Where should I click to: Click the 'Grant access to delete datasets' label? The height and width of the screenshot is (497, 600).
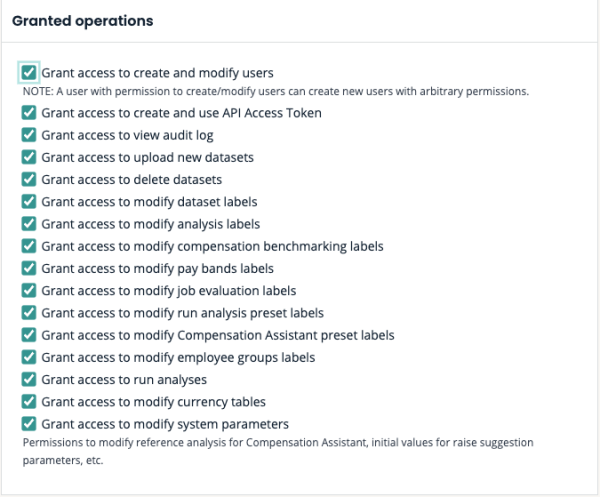click(131, 179)
